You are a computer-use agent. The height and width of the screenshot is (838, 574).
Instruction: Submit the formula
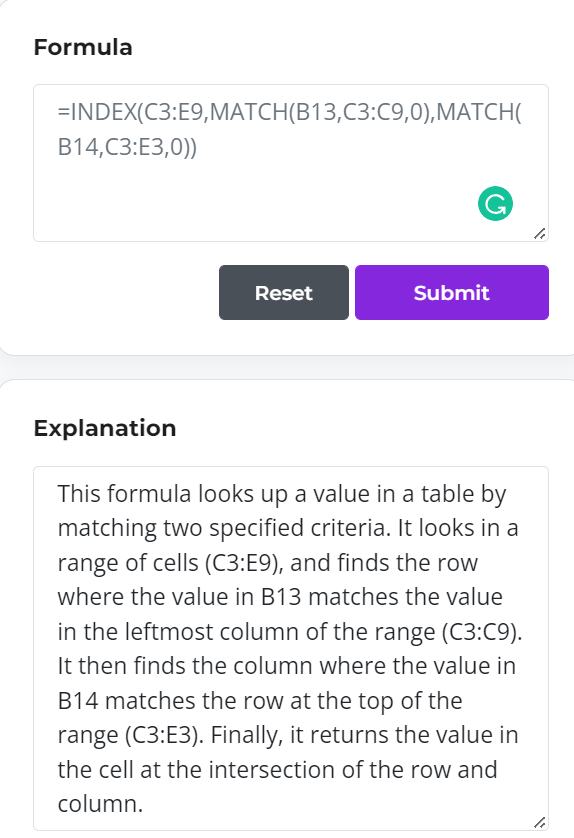pos(452,292)
